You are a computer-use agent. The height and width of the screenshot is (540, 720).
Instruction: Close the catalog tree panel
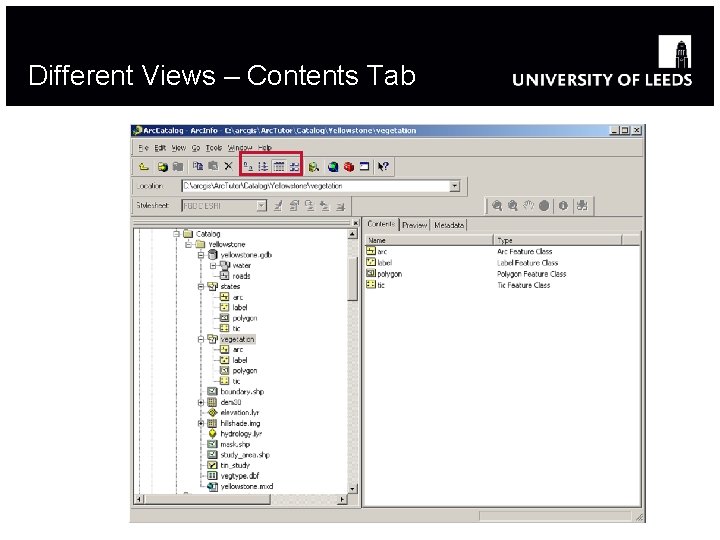coord(355,223)
